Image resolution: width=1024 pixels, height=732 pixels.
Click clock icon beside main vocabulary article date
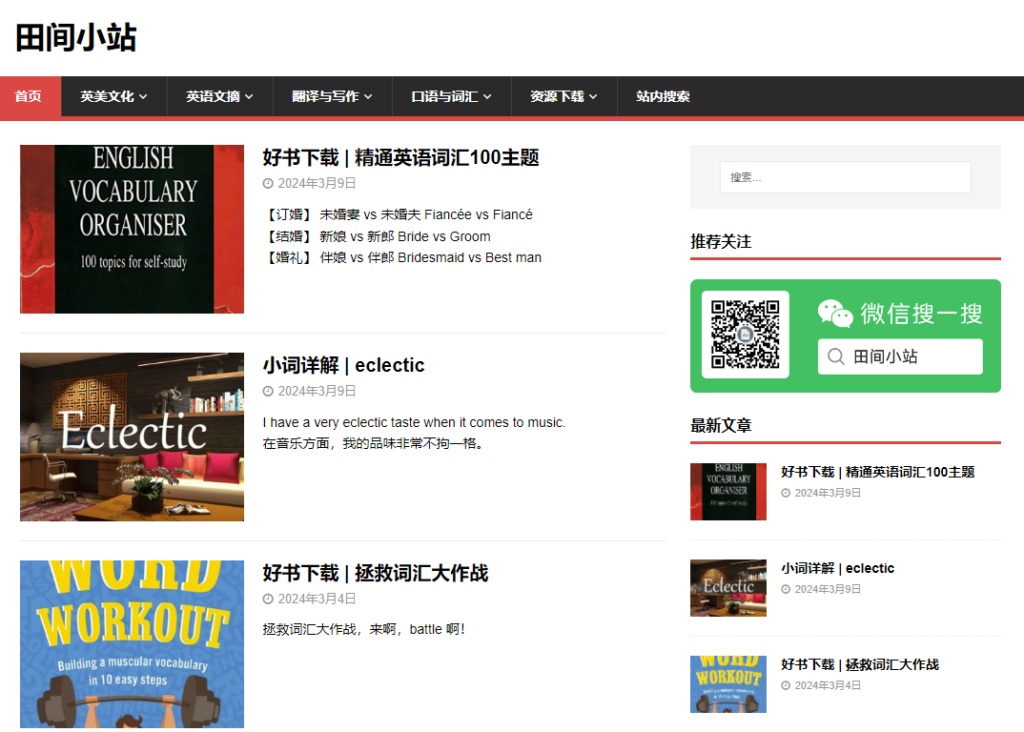pyautogui.click(x=268, y=183)
